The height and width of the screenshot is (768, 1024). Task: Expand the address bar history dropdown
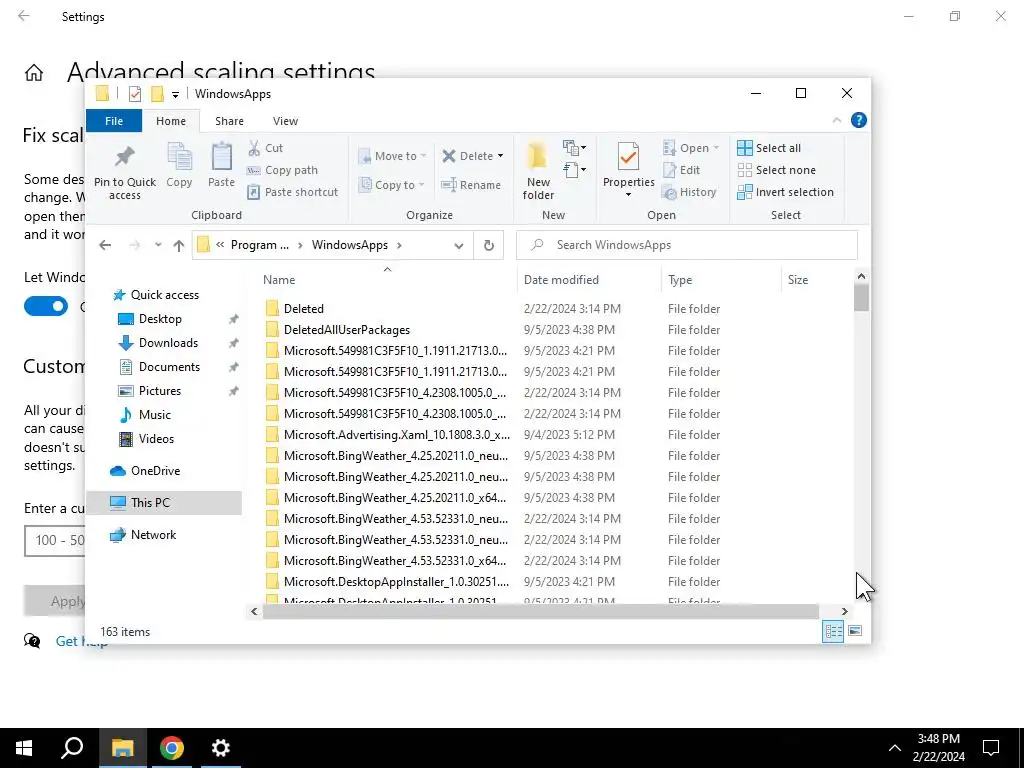coord(458,246)
